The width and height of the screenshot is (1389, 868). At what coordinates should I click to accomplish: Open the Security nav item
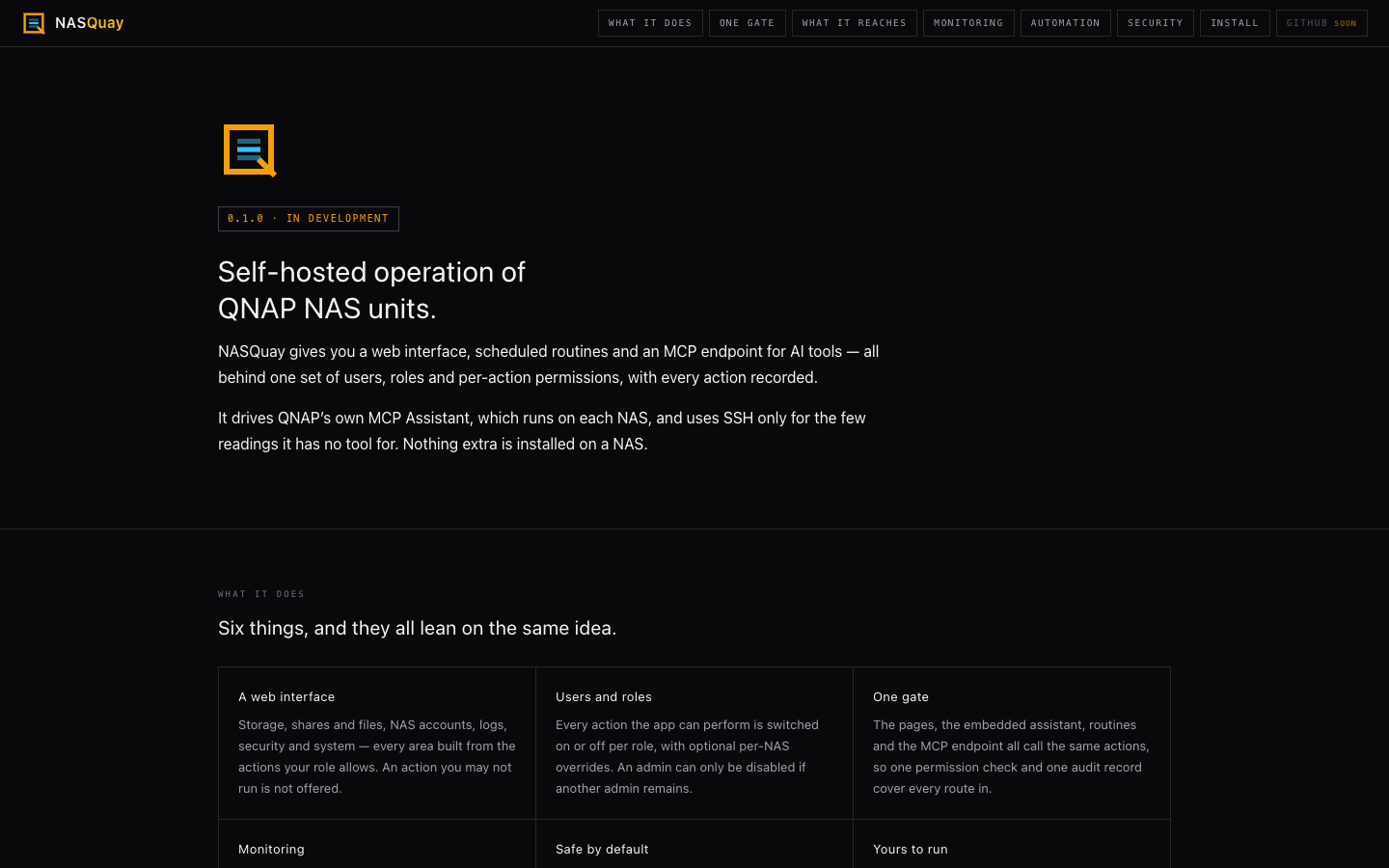(1156, 23)
